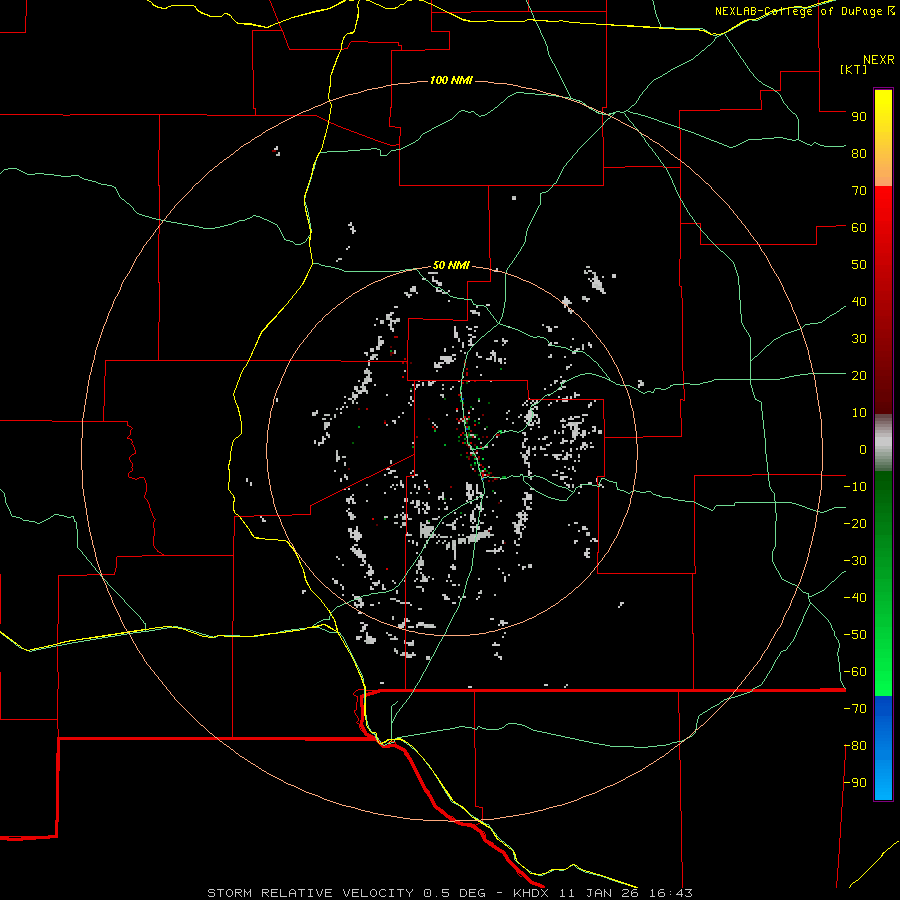Click the "90" tick label on scale
900x900 pixels.
click(x=859, y=117)
